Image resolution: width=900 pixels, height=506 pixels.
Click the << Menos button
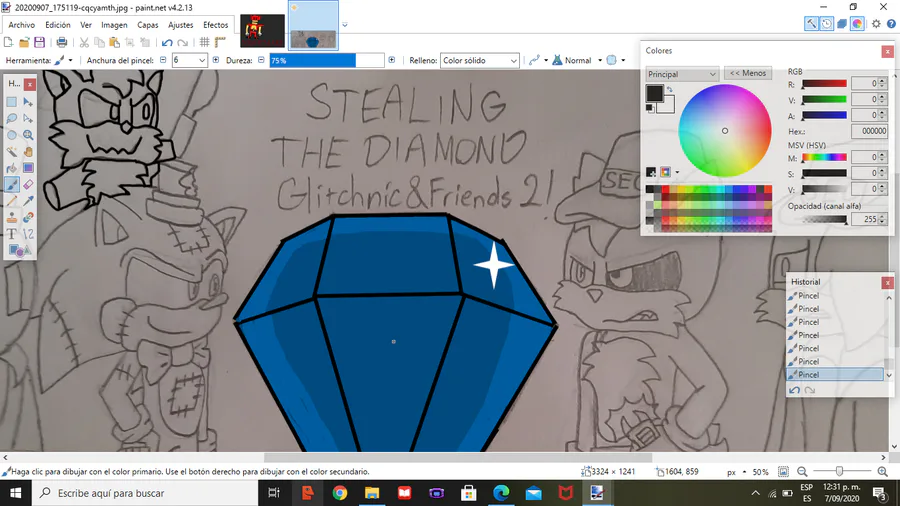click(x=748, y=73)
